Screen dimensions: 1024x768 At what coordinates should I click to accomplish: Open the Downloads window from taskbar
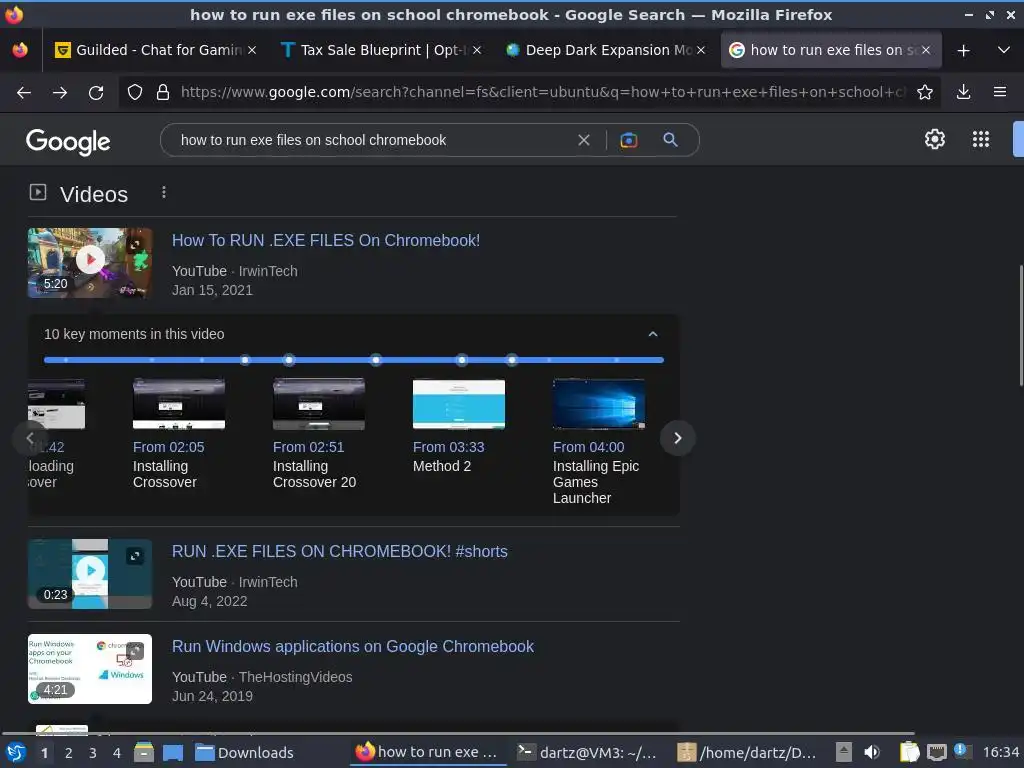coord(245,753)
